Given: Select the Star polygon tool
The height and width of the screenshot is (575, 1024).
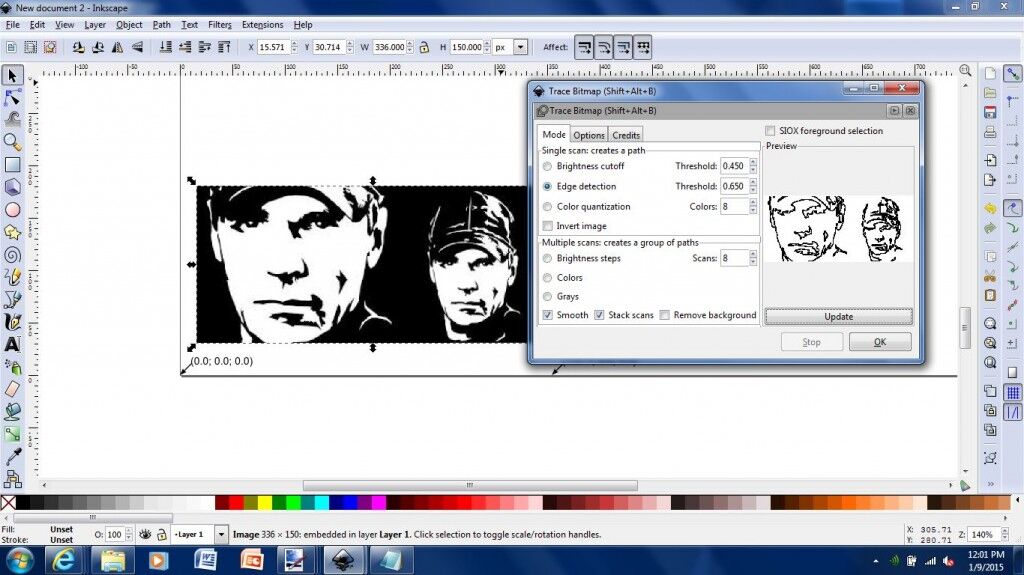Looking at the screenshot, I should coord(12,232).
